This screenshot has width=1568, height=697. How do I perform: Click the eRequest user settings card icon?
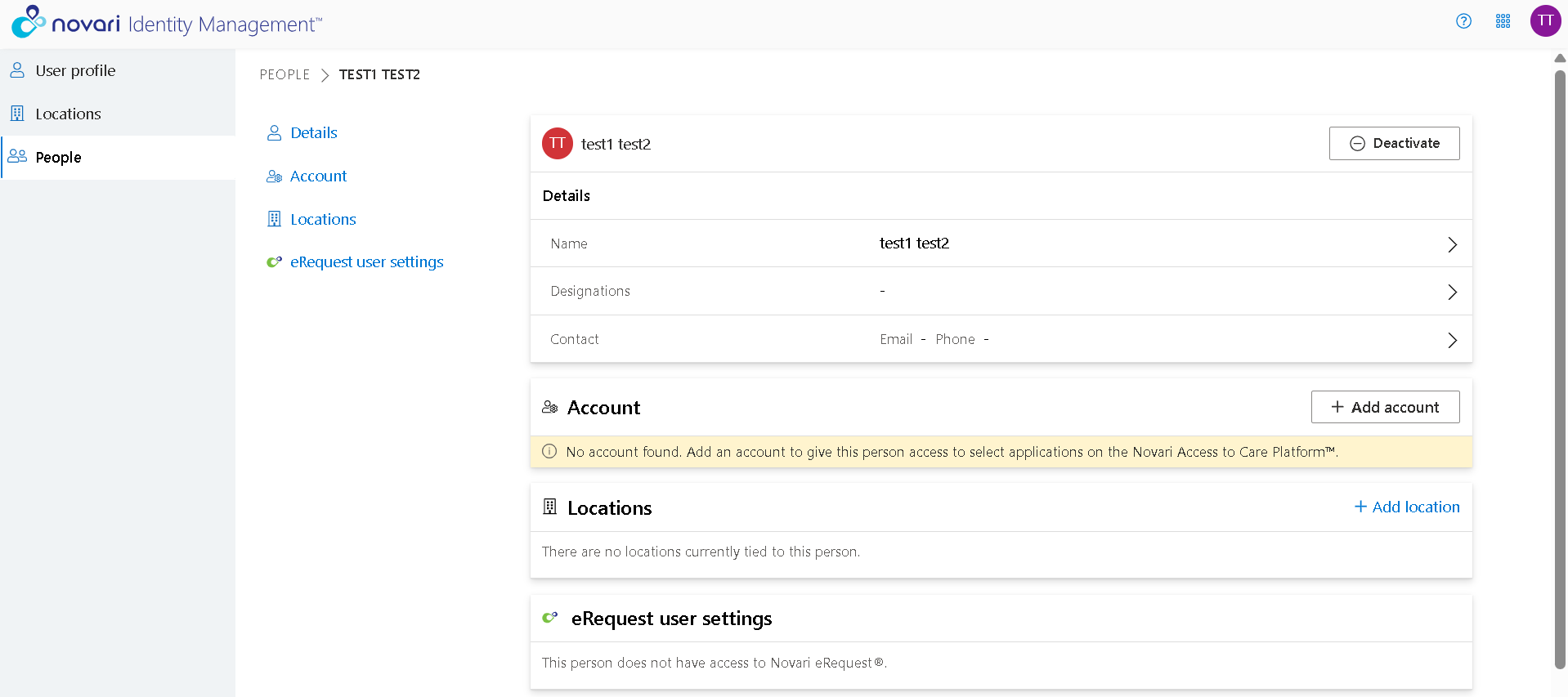coord(550,618)
